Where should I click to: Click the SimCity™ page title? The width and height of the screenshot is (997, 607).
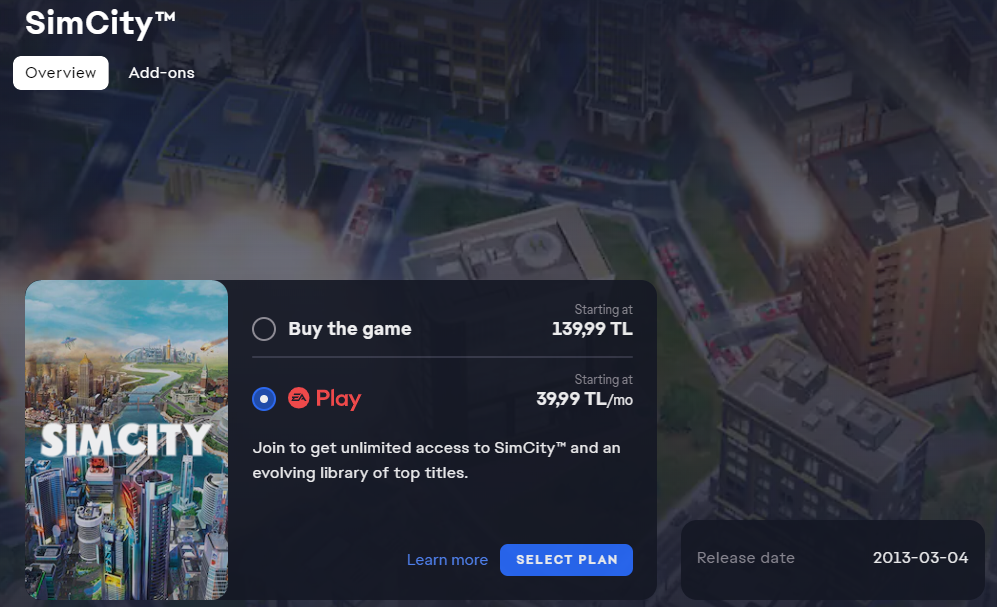(x=100, y=23)
